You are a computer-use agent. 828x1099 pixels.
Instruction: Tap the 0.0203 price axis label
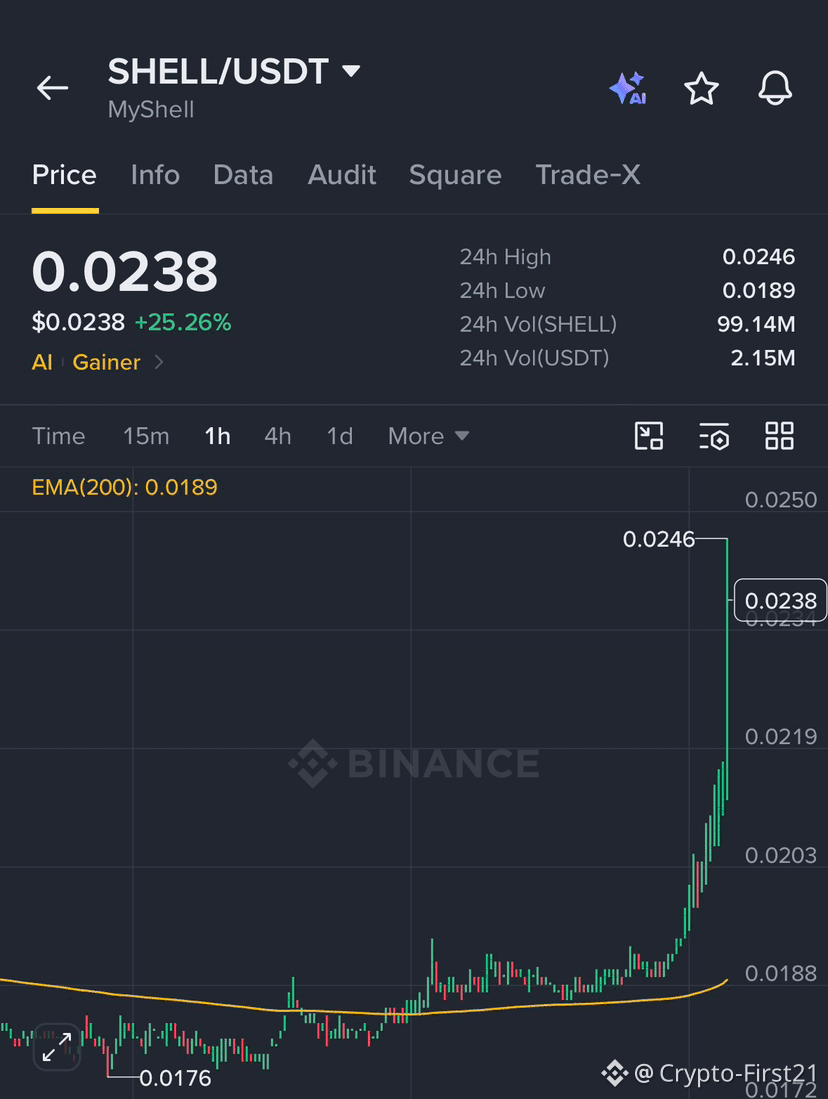780,855
